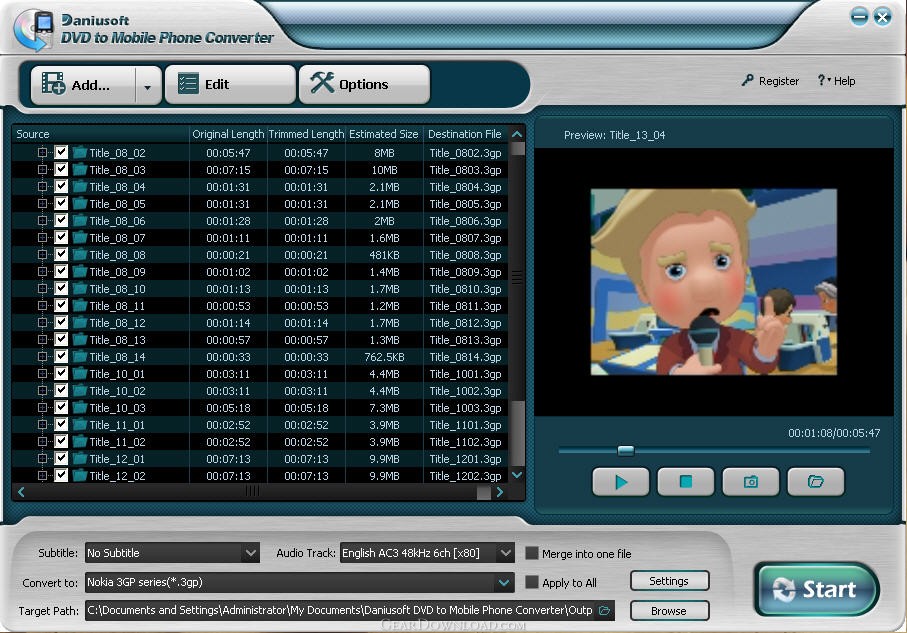Screen dimensions: 907x633
Task: Click the Trimmed Length column header
Action: pyautogui.click(x=306, y=134)
